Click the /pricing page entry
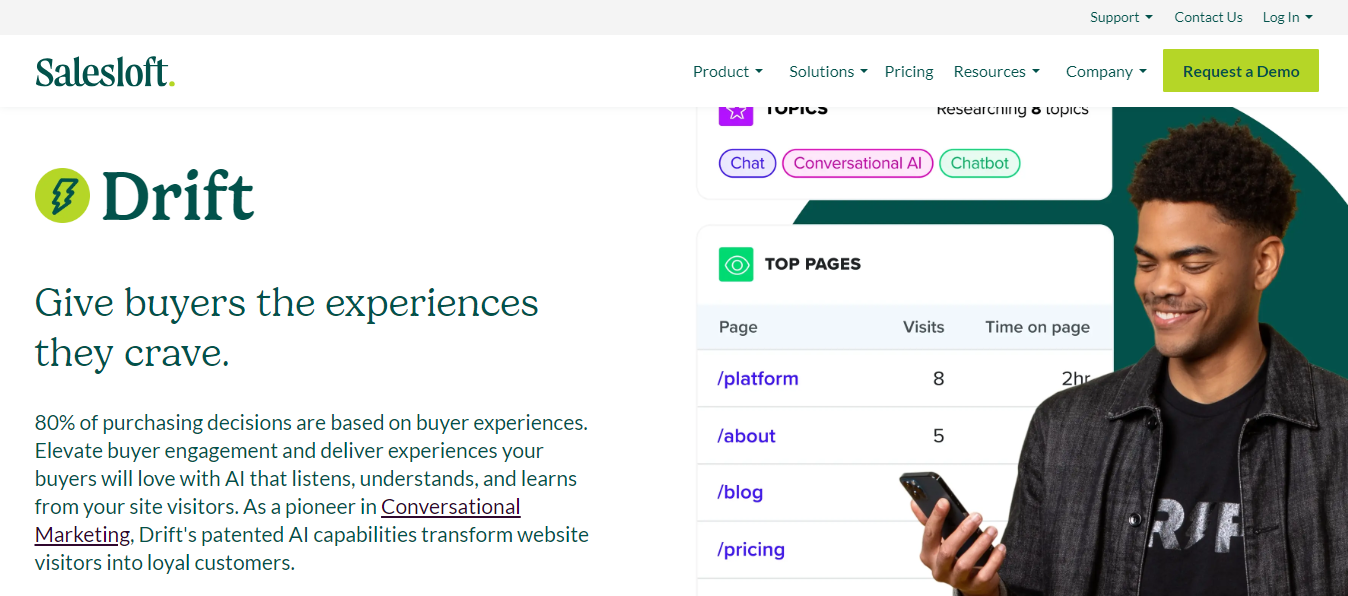The height and width of the screenshot is (596, 1348). tap(751, 550)
